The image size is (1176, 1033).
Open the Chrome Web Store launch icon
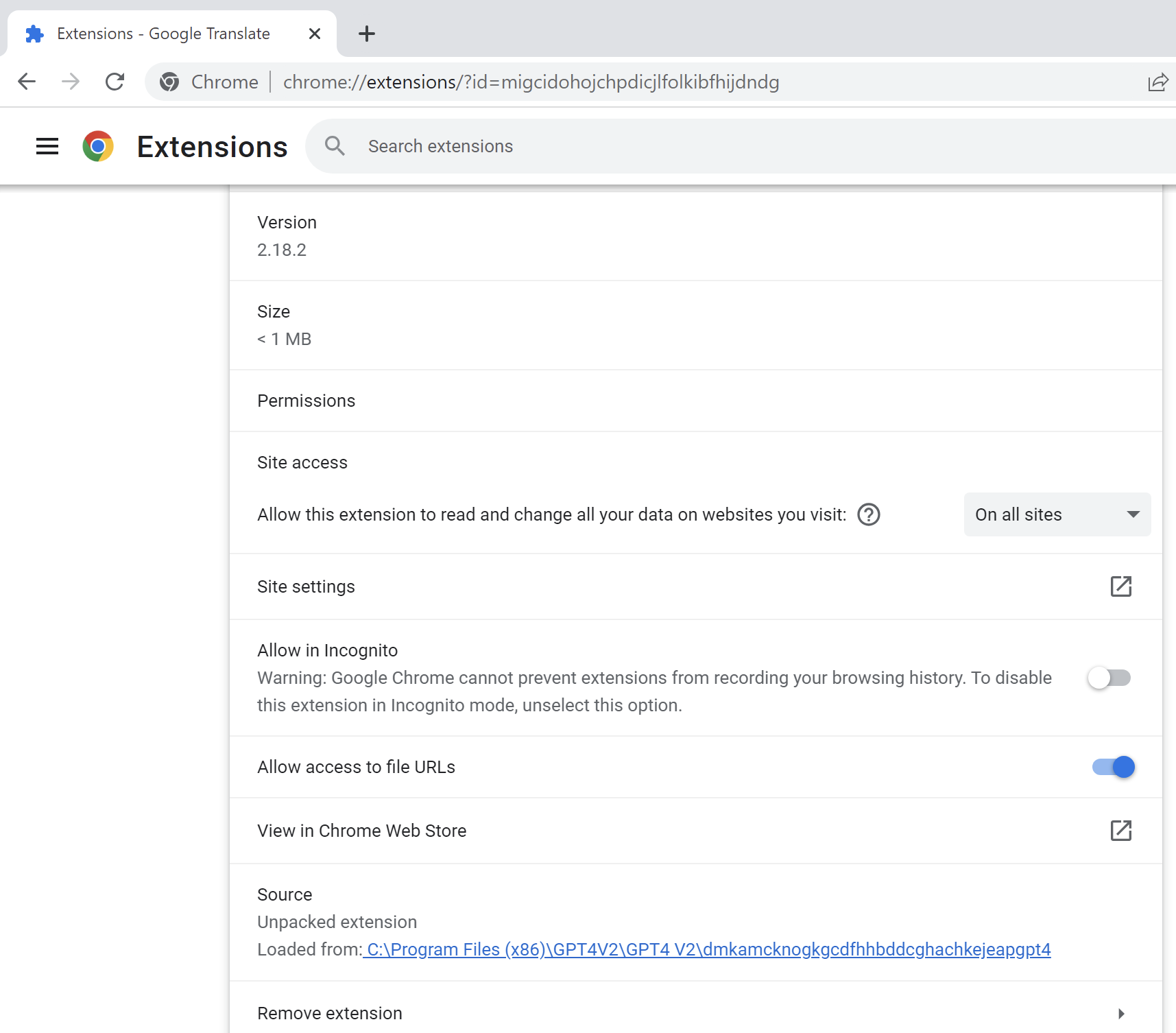tap(1120, 831)
